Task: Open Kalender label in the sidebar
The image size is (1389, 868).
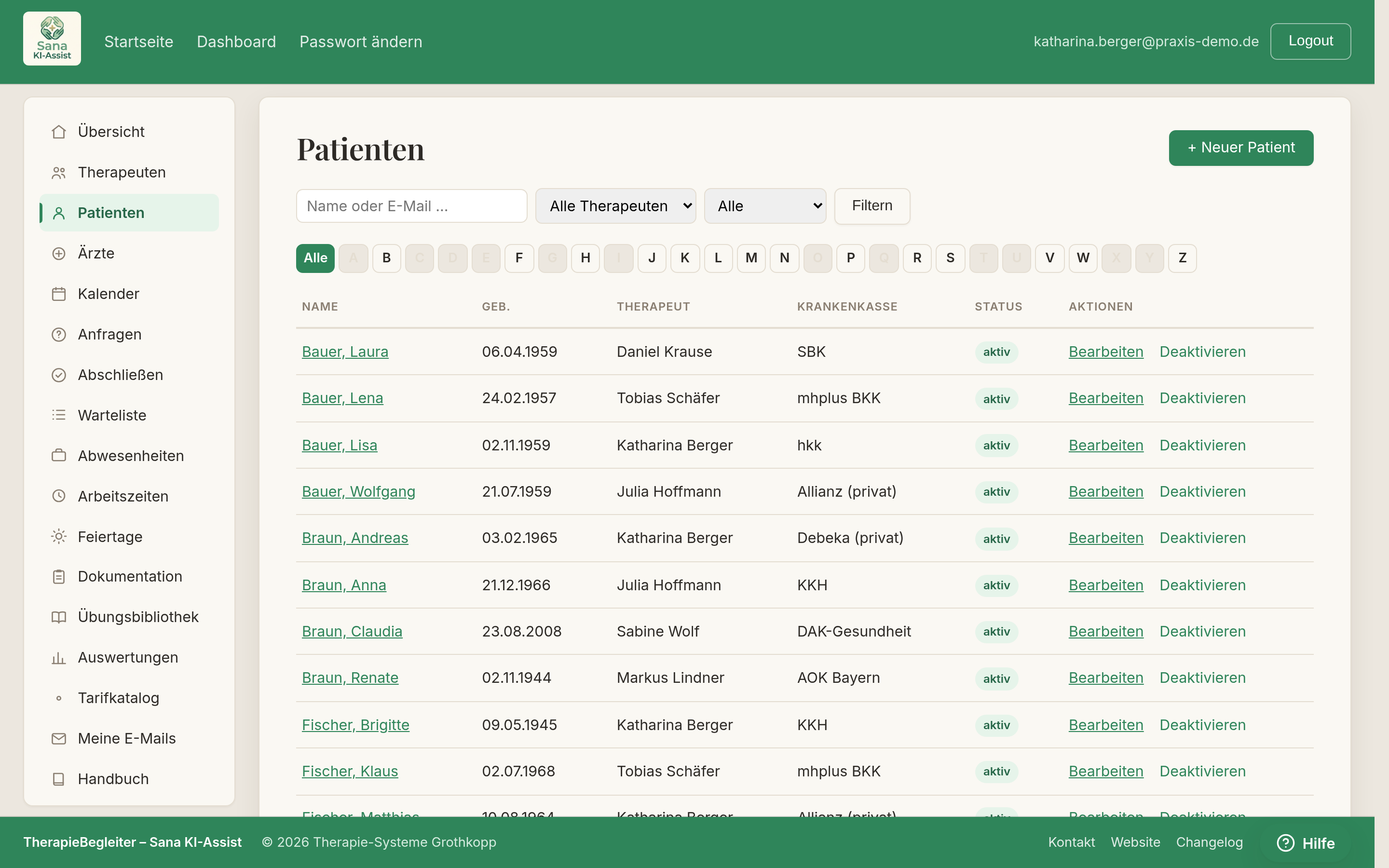Action: click(x=109, y=294)
